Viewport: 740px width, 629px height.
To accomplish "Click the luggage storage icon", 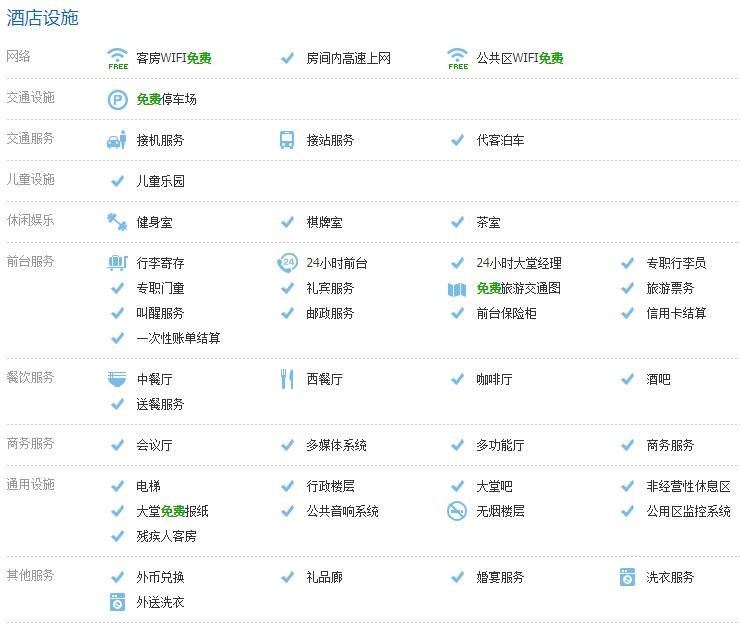I will (x=117, y=263).
